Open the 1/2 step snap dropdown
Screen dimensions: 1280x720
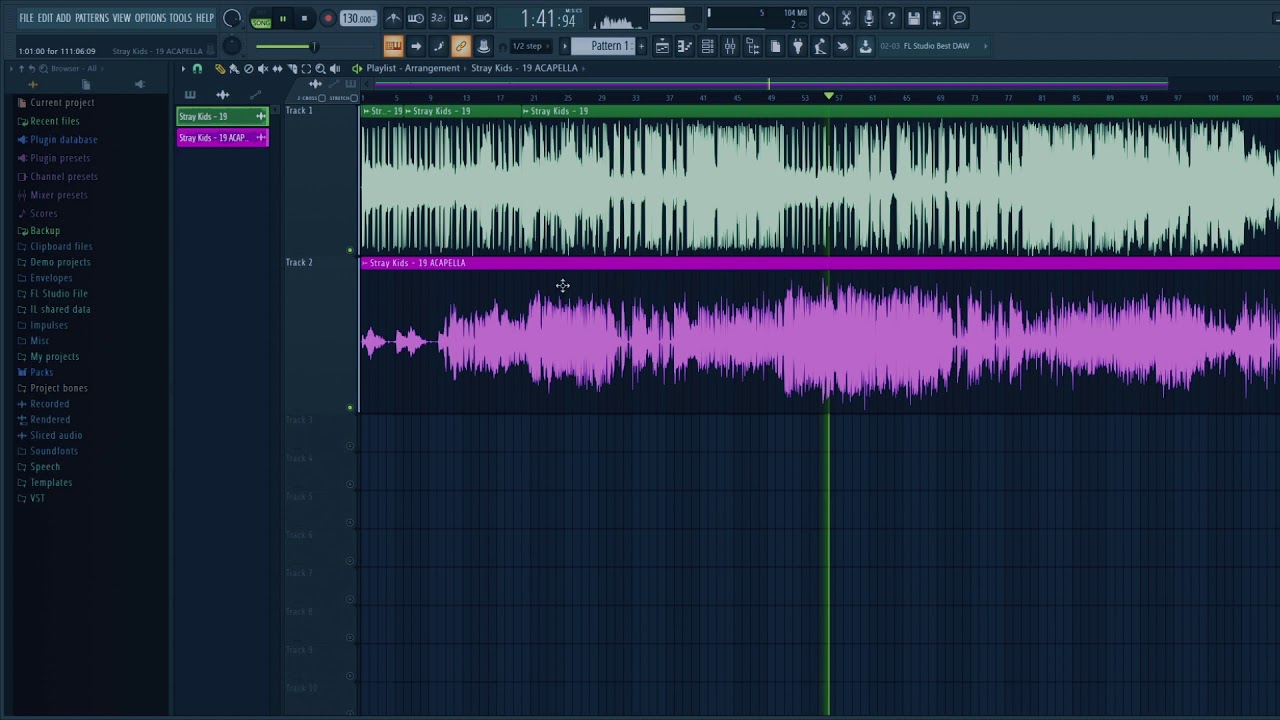531,46
